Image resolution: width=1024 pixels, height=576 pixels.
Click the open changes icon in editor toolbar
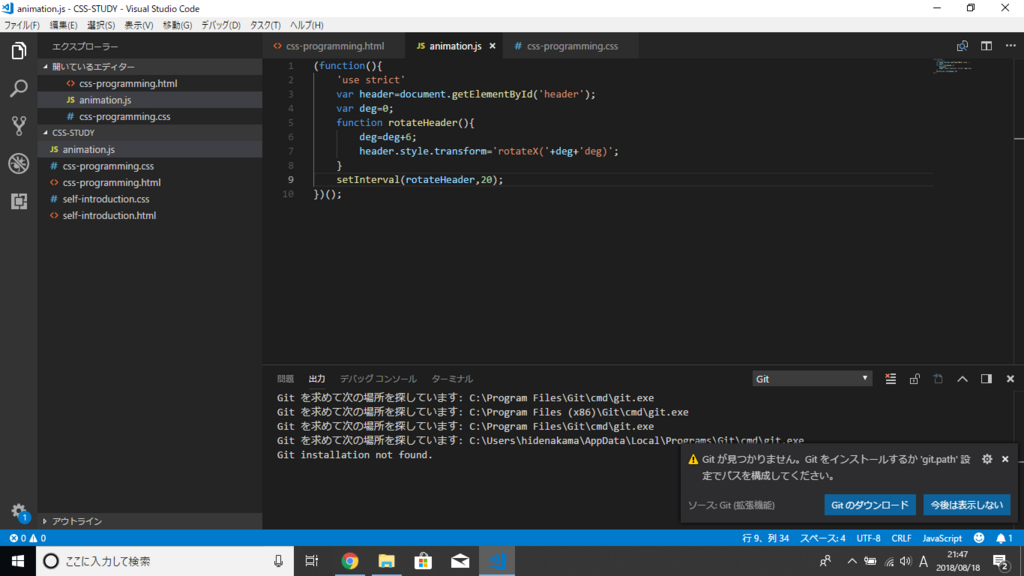[x=962, y=46]
